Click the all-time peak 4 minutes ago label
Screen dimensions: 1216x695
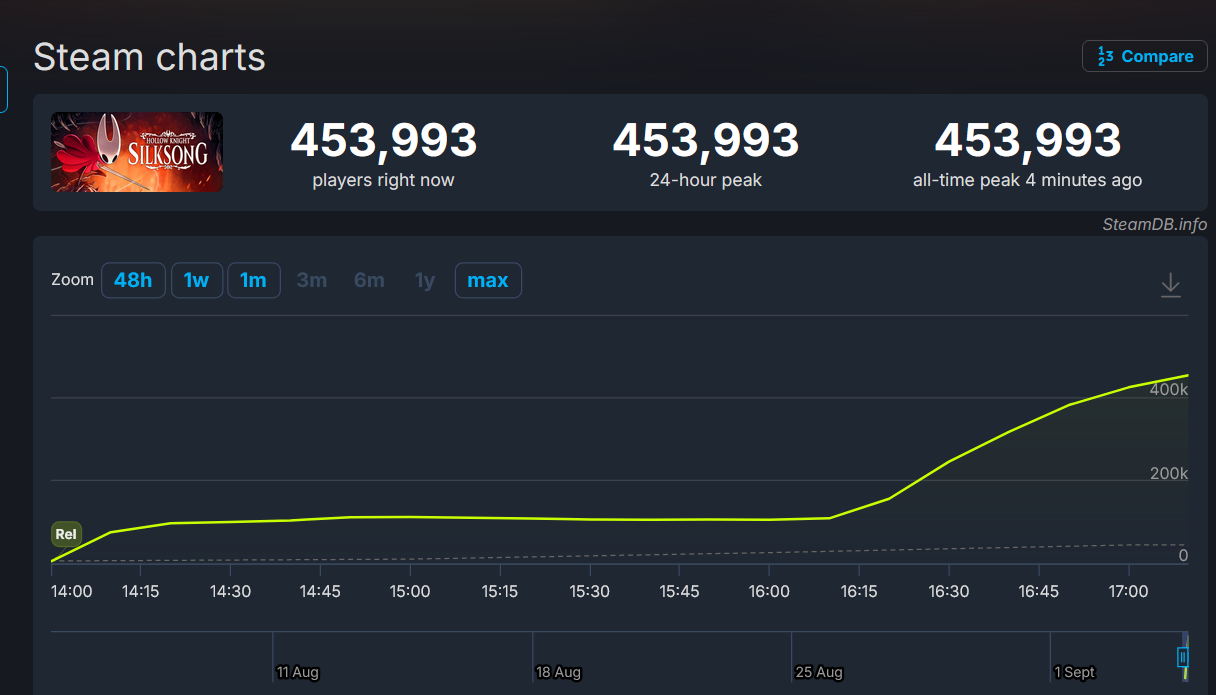point(1027,180)
